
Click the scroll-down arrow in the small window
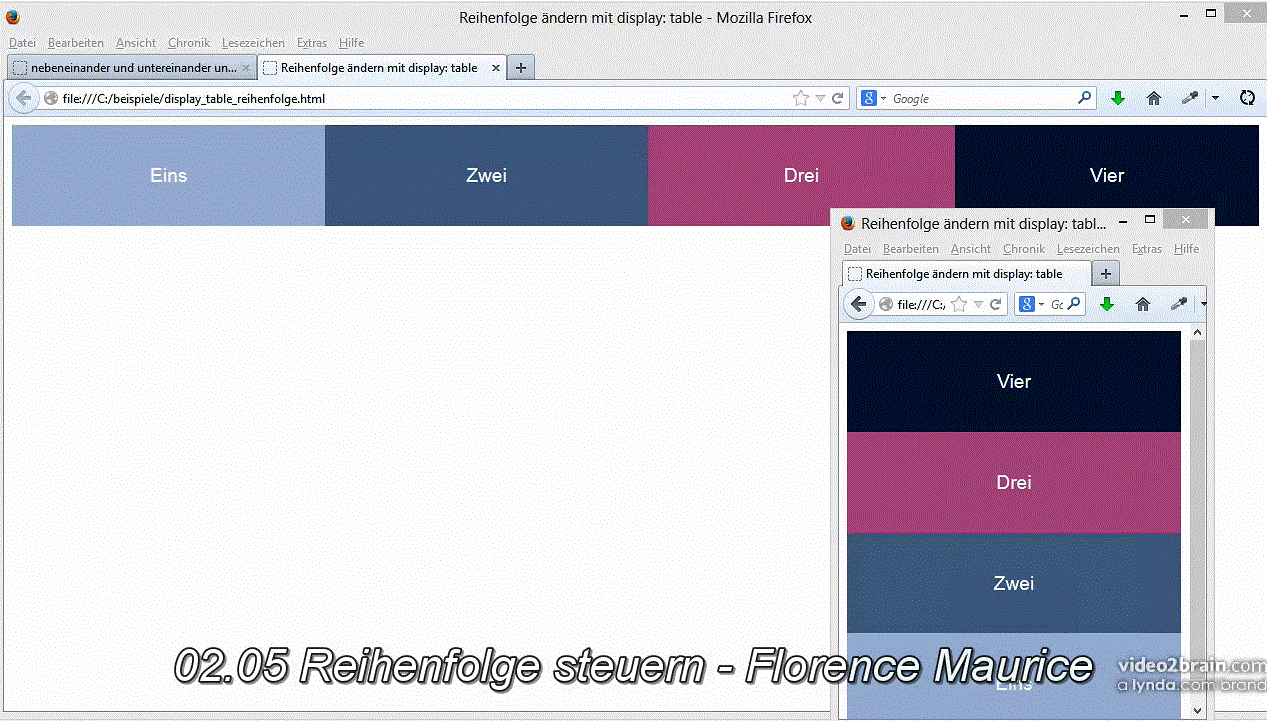(x=1198, y=711)
